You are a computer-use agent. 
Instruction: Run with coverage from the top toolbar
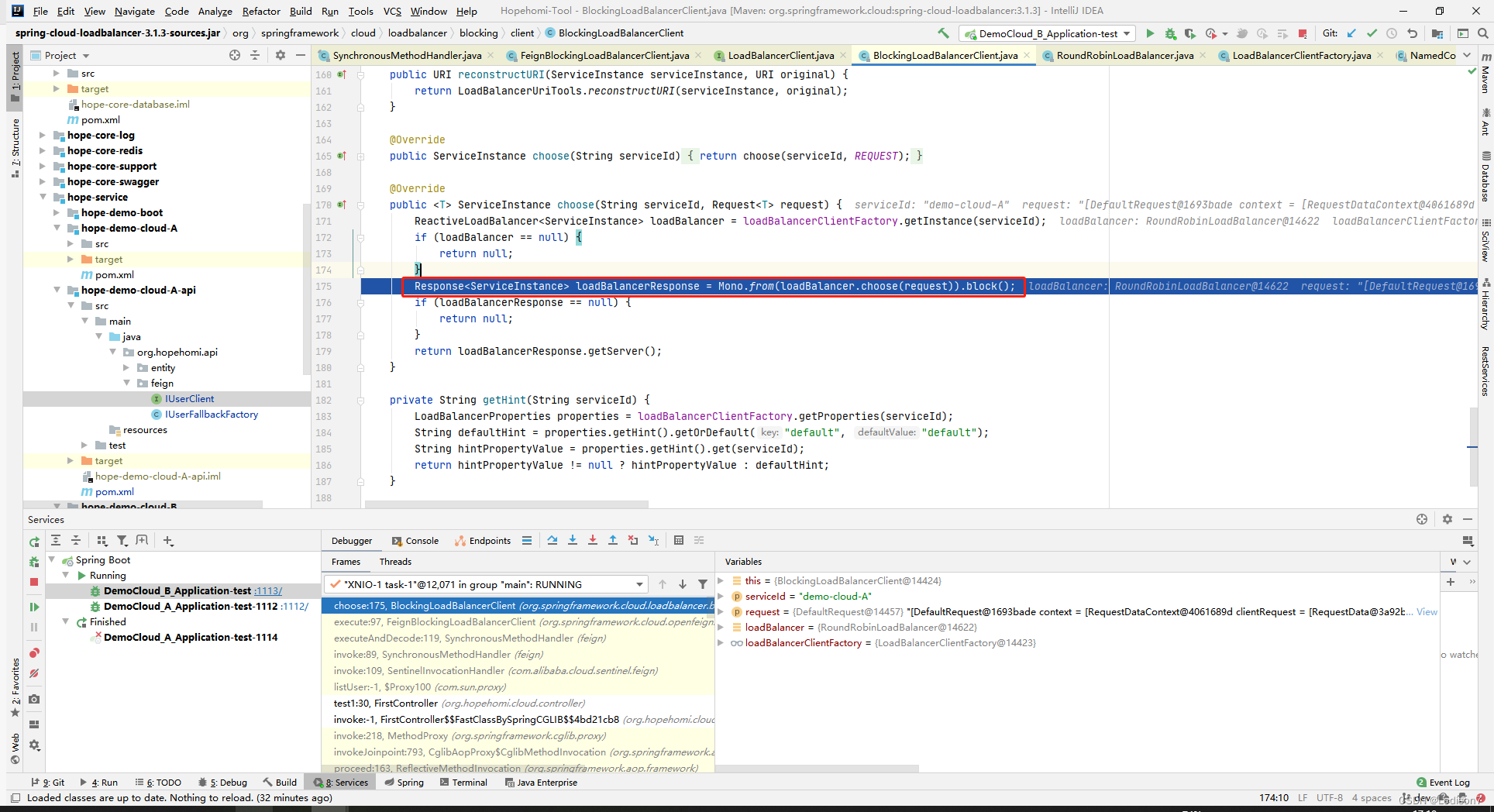coord(1189,33)
